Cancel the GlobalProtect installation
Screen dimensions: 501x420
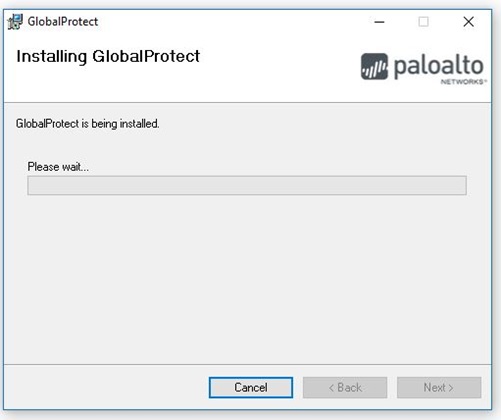(251, 387)
